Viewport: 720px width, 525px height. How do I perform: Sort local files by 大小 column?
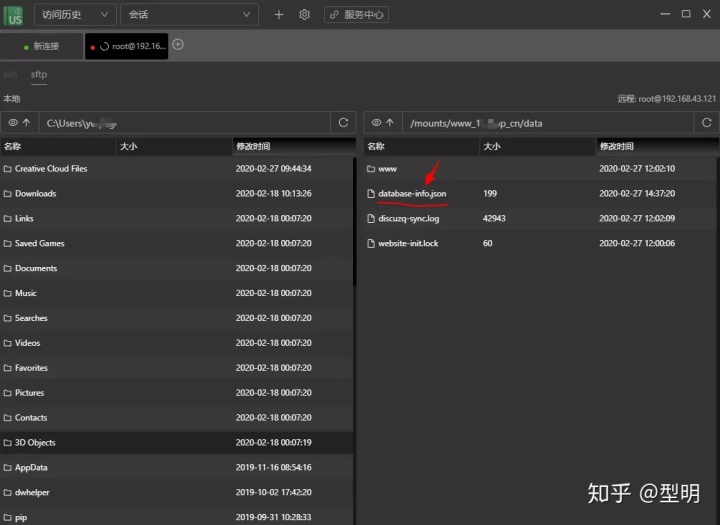coord(174,147)
